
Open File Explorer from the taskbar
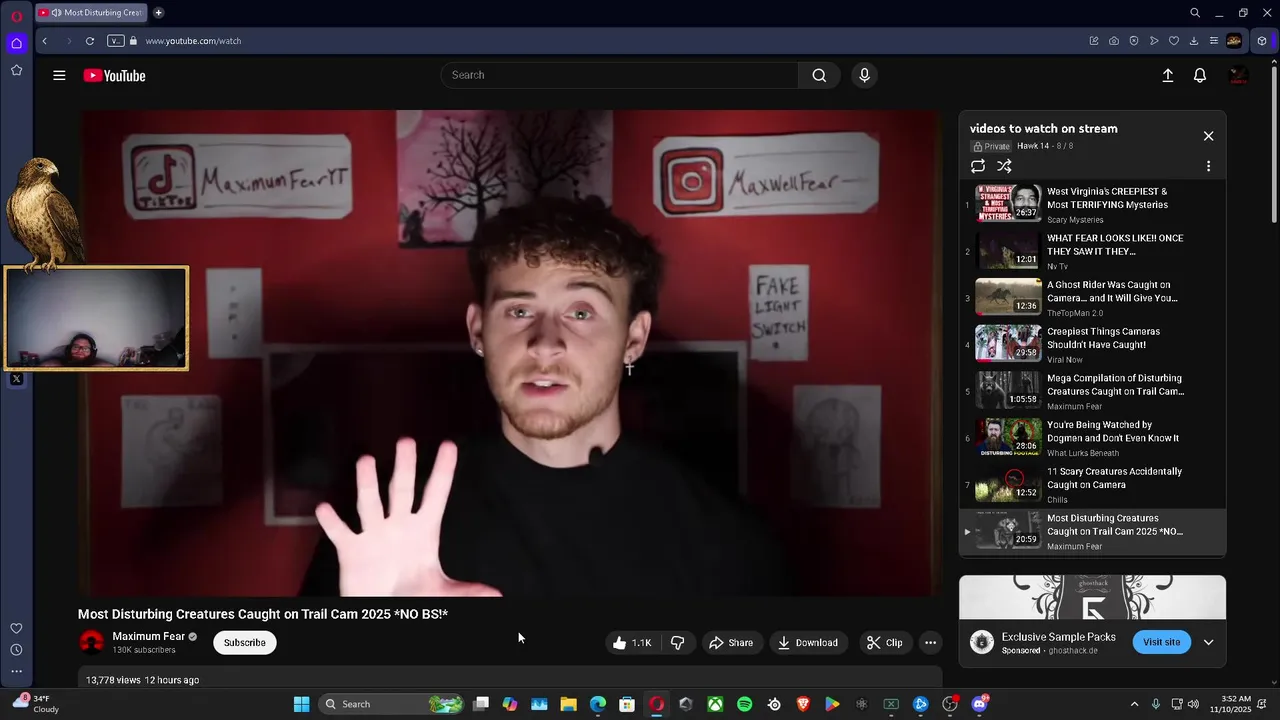568,704
